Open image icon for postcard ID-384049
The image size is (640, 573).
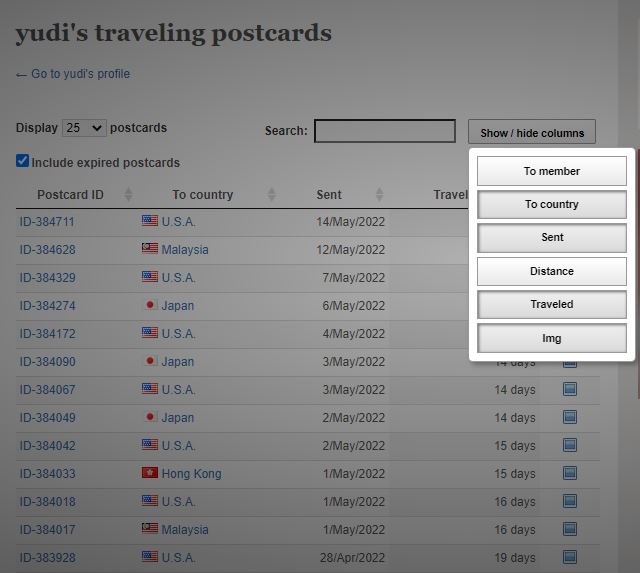[570, 417]
